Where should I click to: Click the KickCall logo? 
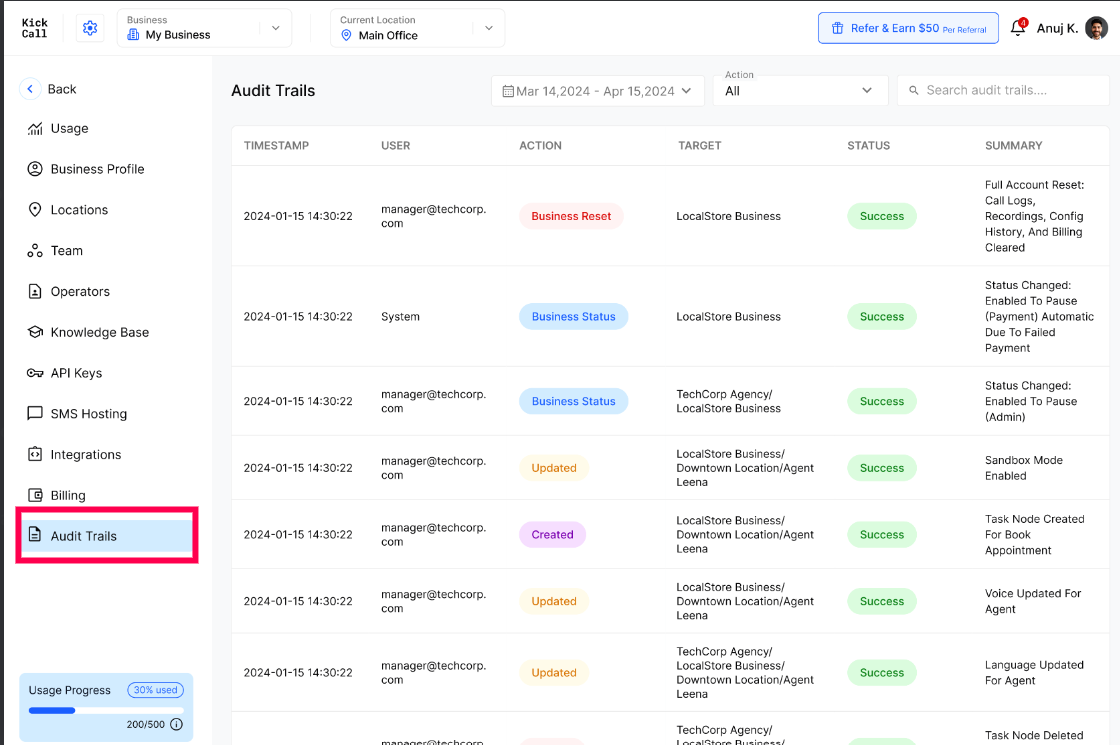click(34, 28)
